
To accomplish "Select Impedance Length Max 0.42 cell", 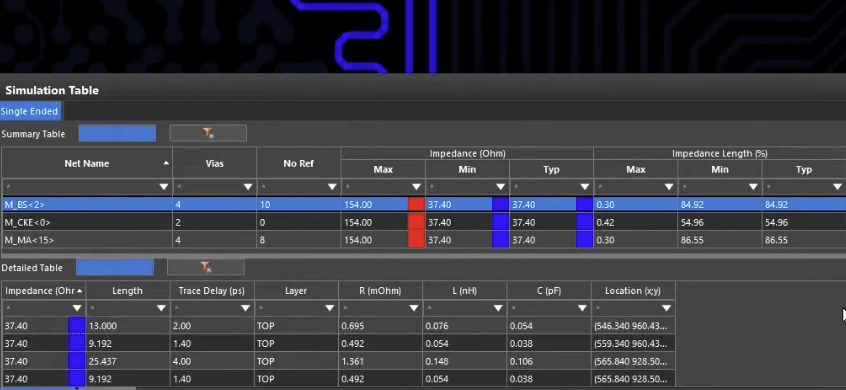I will tap(636, 222).
